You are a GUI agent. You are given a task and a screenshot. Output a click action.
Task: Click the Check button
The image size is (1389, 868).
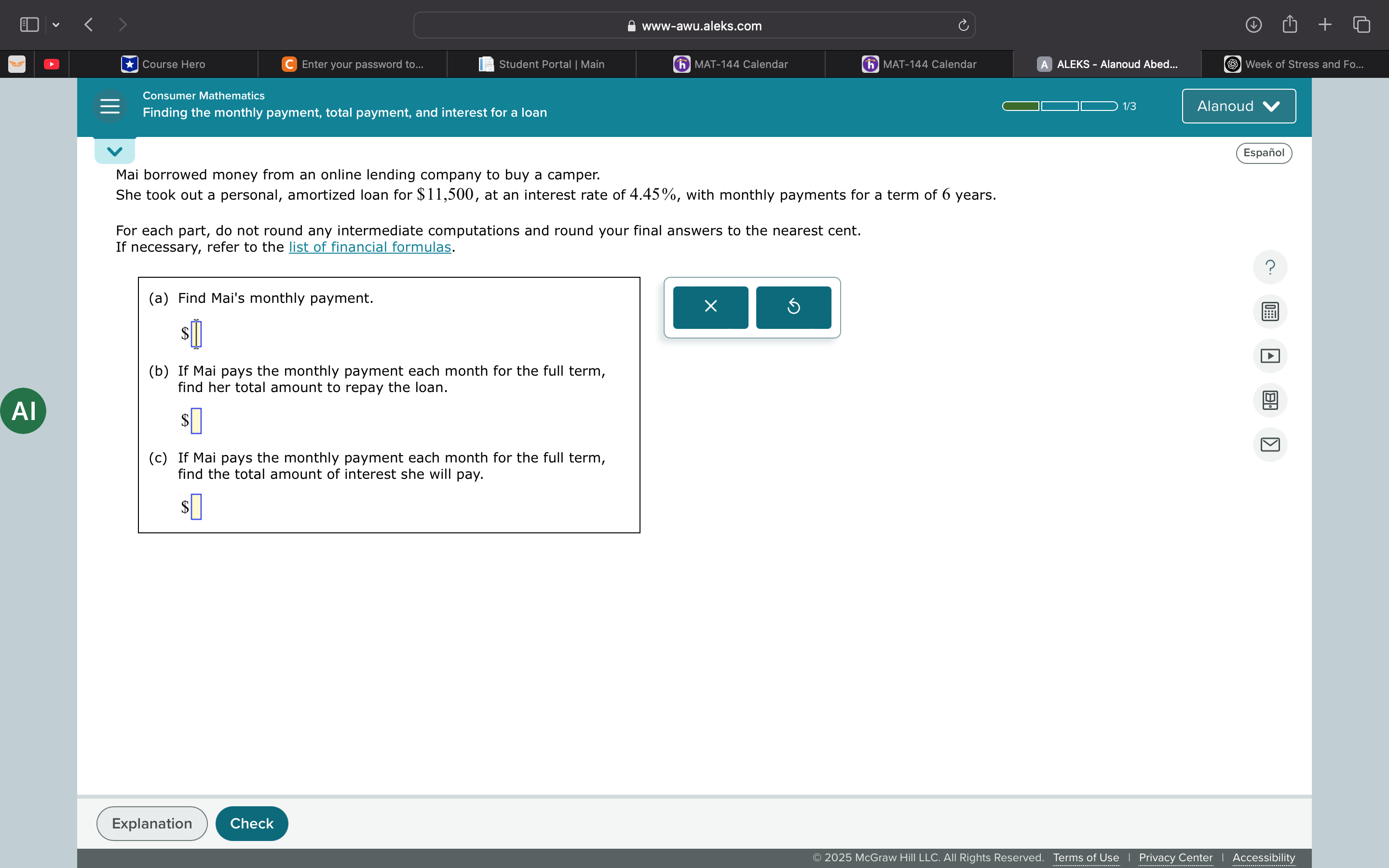251,823
